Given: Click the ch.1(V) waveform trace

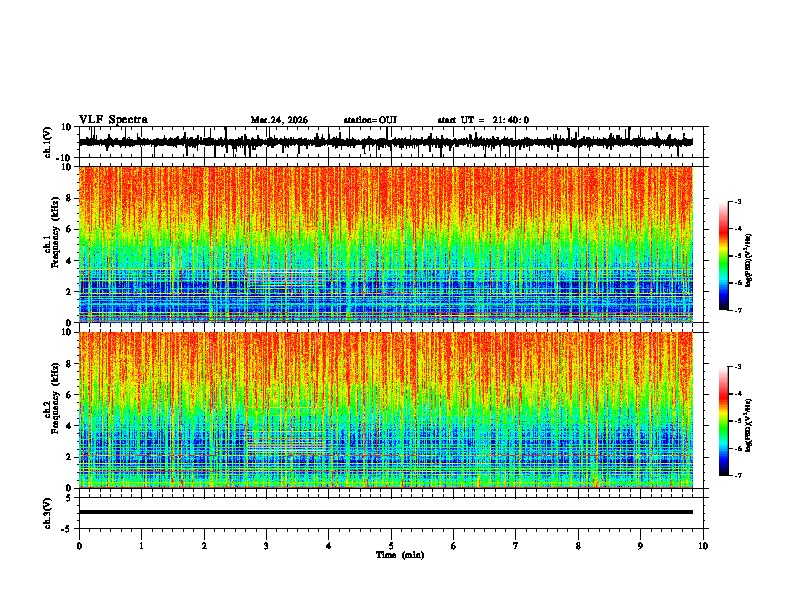Looking at the screenshot, I should click(x=386, y=142).
